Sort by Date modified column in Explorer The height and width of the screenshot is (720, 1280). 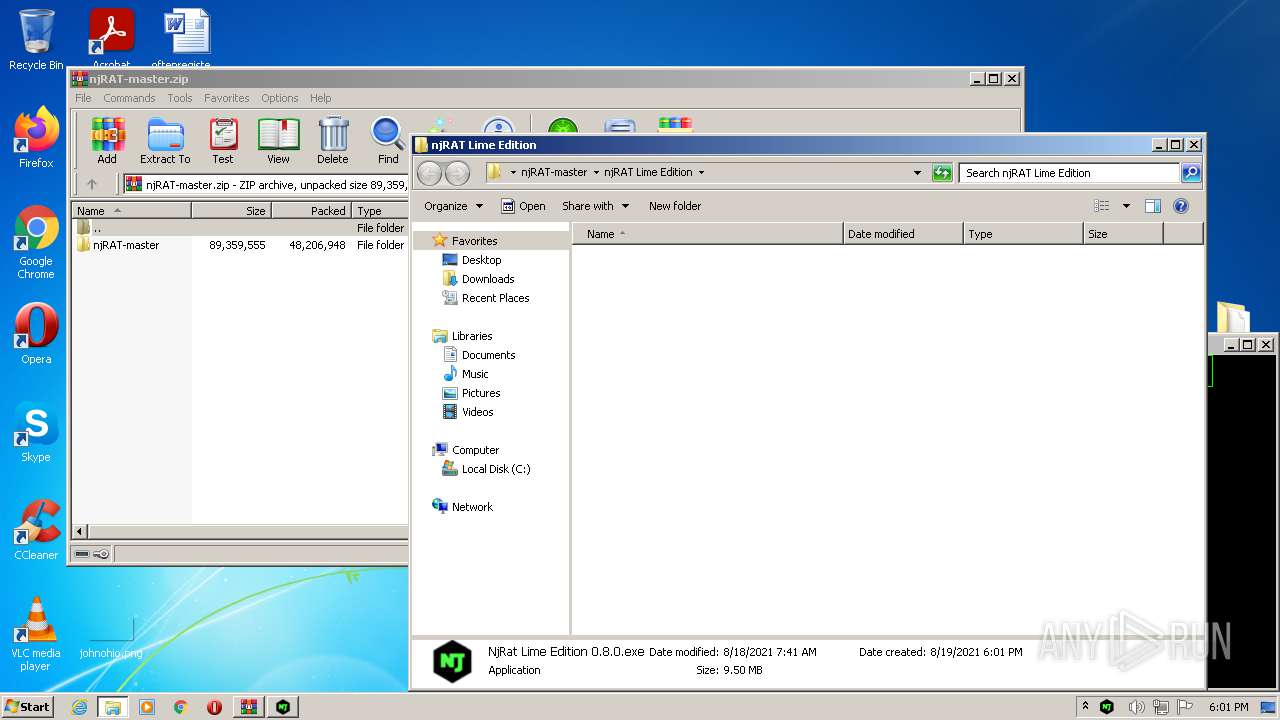pos(903,234)
